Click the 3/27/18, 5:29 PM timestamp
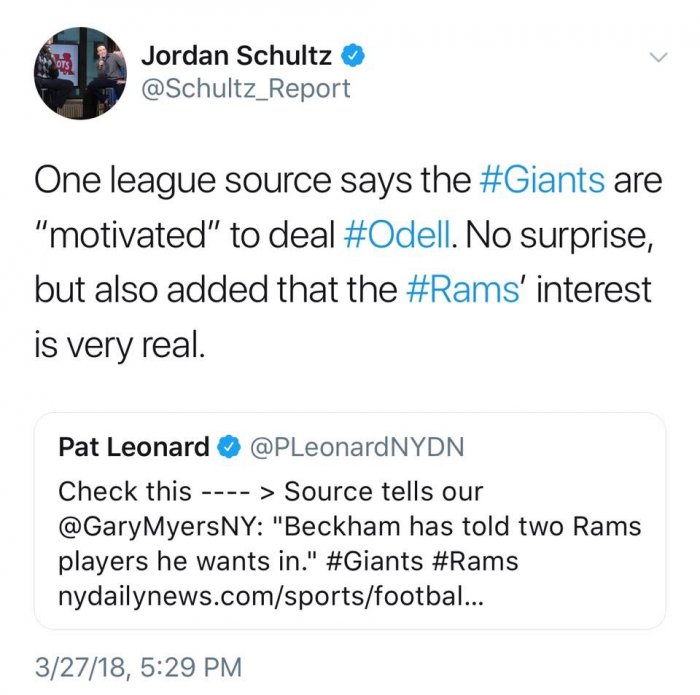The image size is (700, 695). tap(137, 665)
